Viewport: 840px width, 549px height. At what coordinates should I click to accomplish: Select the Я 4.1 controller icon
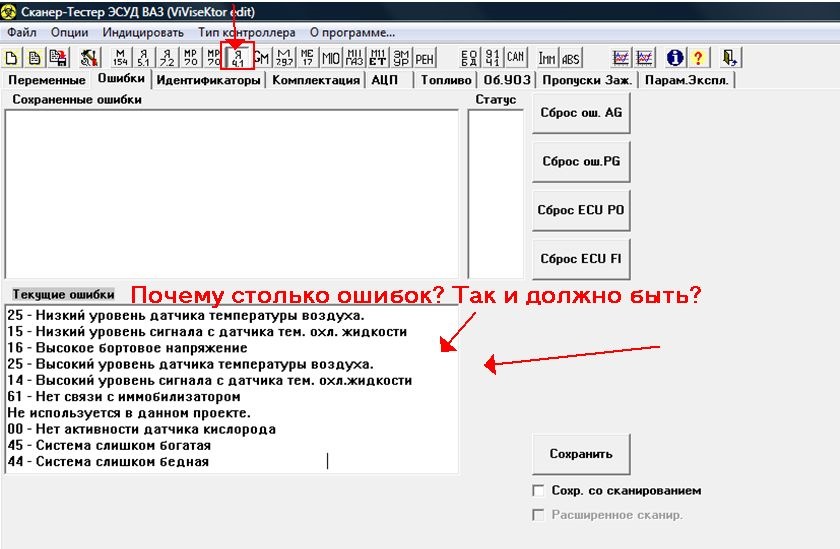237,56
